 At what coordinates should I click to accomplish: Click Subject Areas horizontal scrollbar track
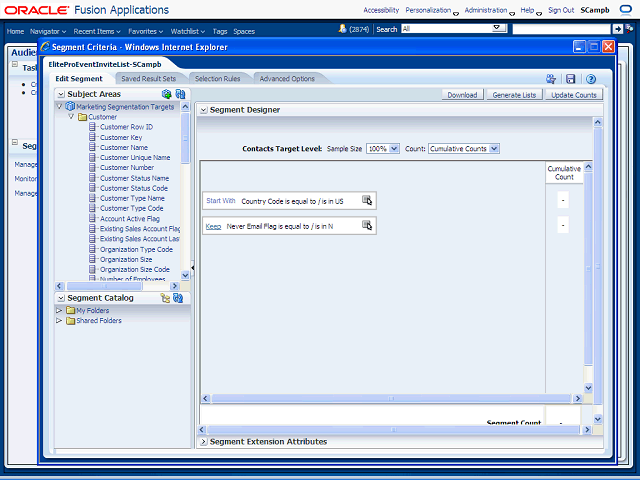(x=117, y=286)
